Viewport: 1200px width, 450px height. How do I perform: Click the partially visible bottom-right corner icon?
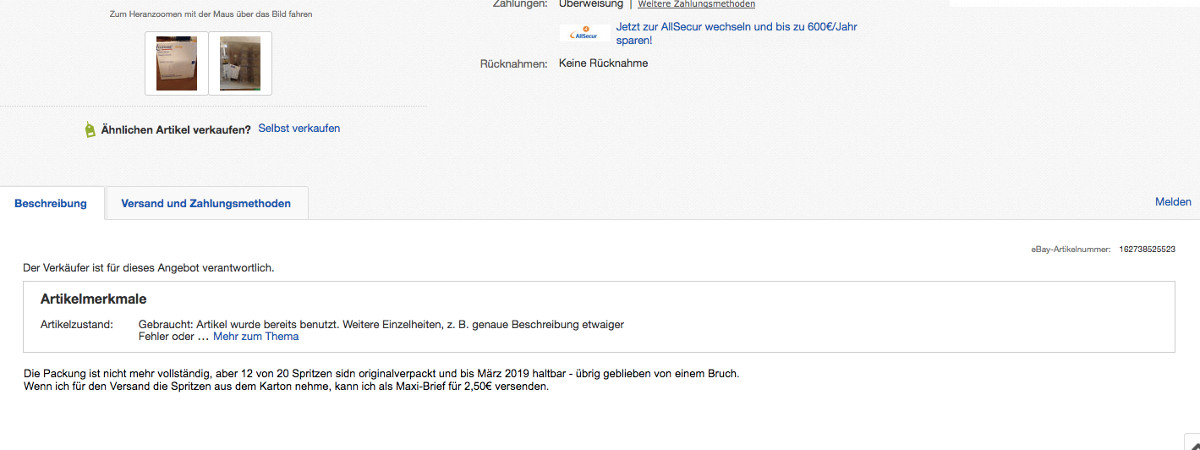pos(1192,442)
